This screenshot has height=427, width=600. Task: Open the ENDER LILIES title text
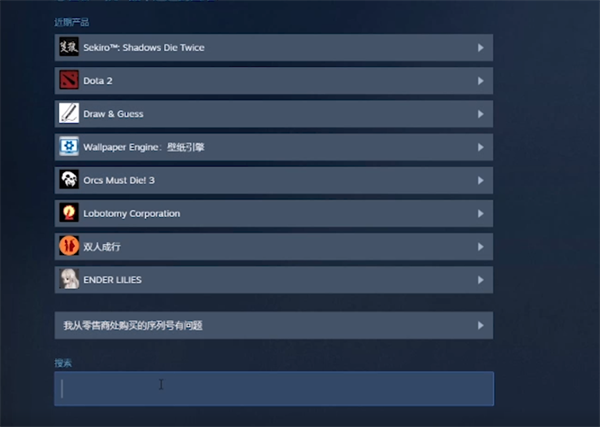112,280
